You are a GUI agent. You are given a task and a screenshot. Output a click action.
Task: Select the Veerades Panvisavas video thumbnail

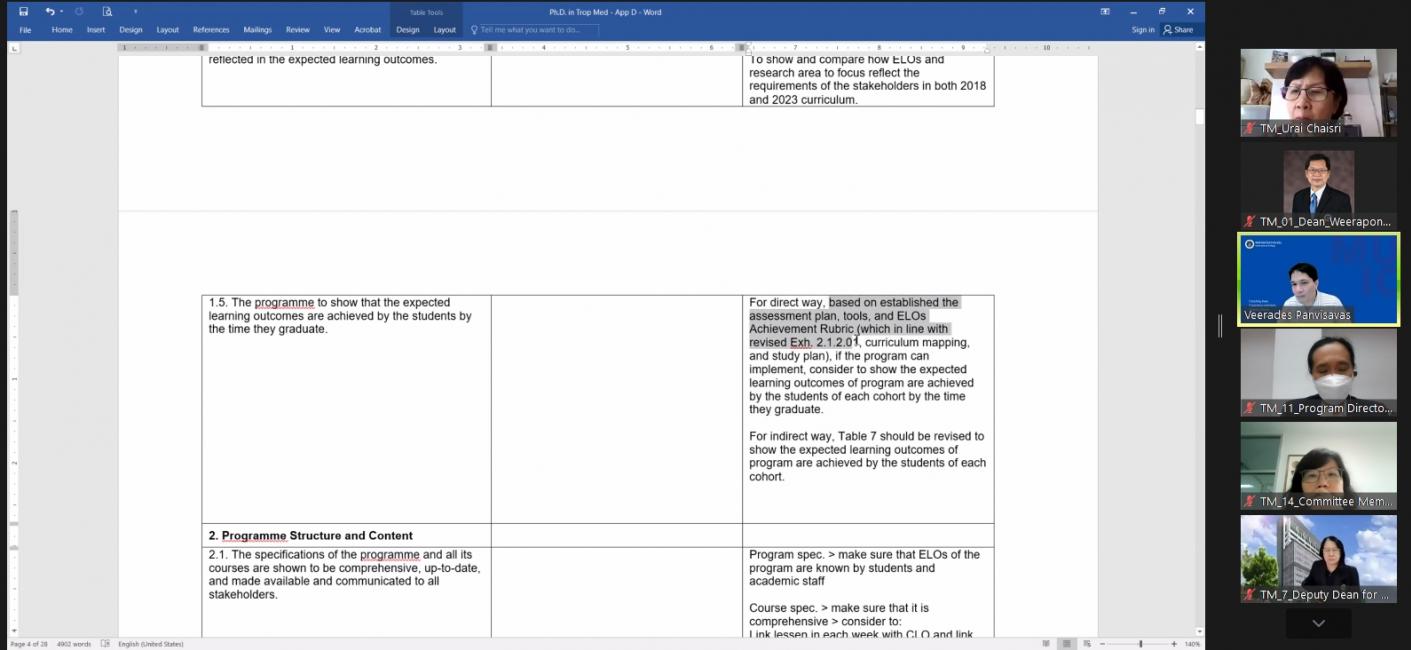click(1319, 279)
